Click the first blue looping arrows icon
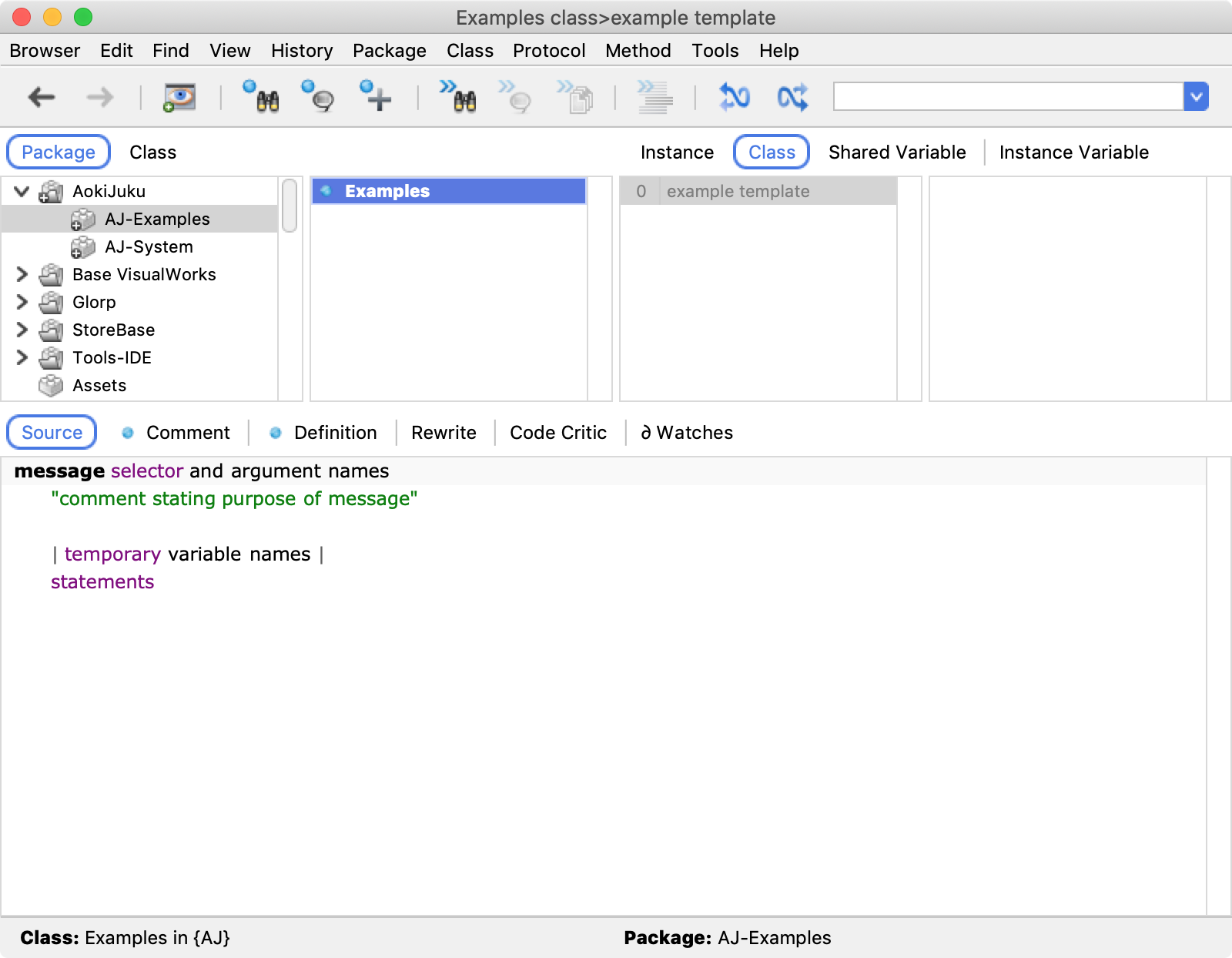The image size is (1232, 958). 734,97
